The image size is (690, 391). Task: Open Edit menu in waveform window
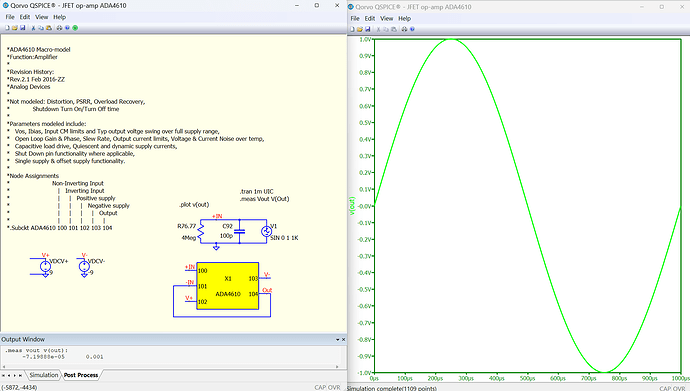pos(370,18)
